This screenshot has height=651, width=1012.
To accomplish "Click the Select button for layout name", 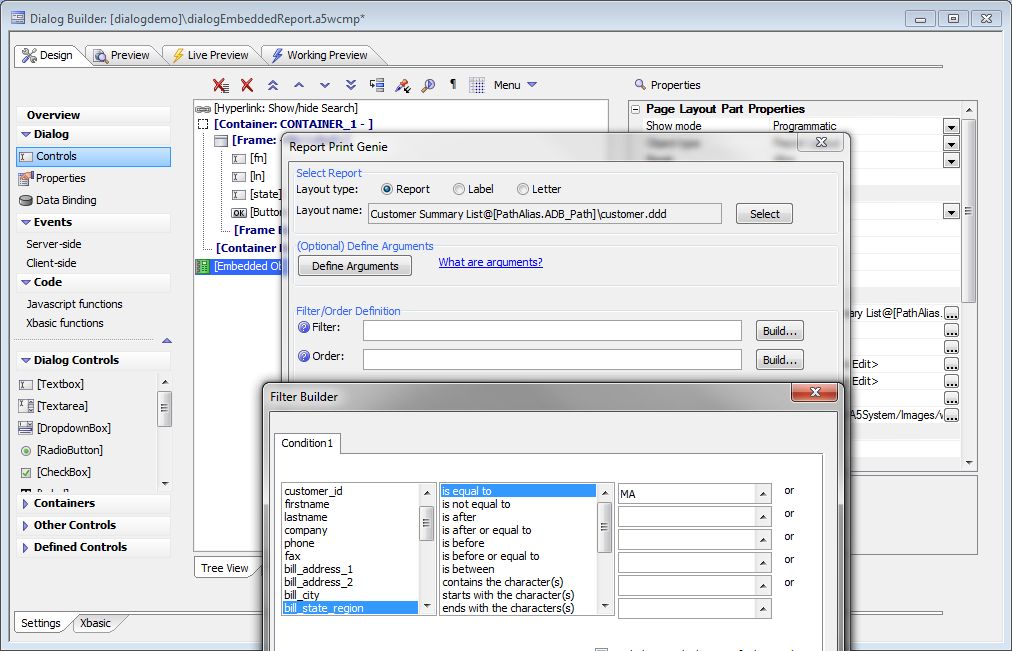I will coord(764,214).
